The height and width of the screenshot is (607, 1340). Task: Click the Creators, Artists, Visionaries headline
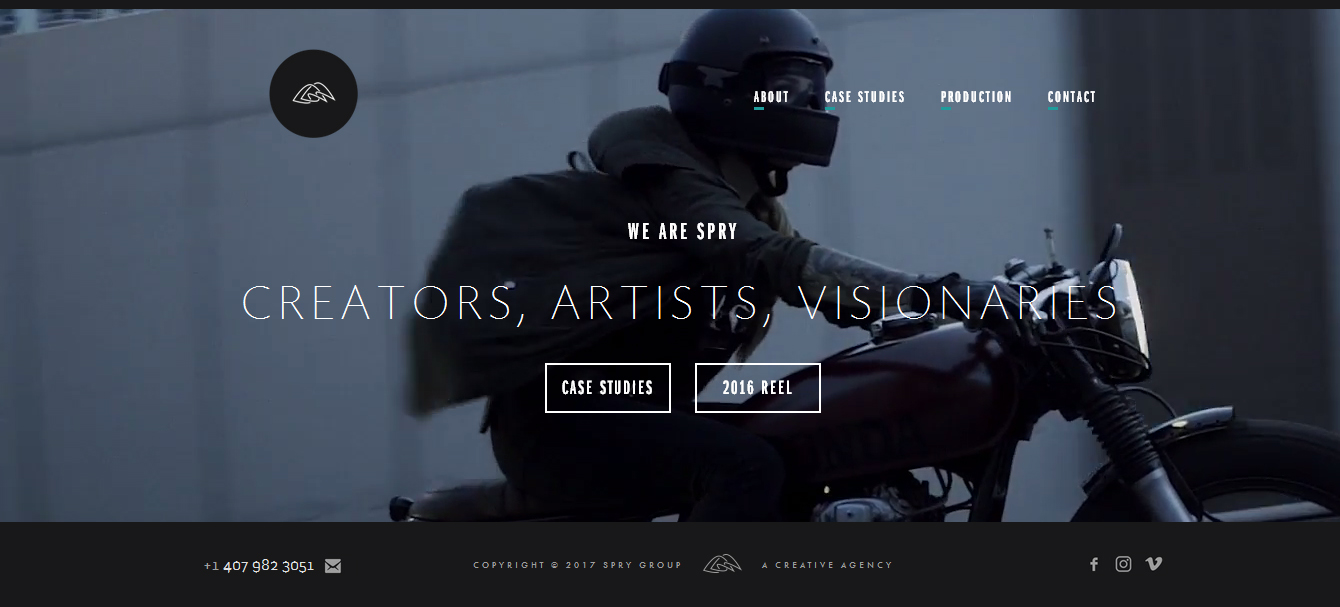tap(681, 303)
